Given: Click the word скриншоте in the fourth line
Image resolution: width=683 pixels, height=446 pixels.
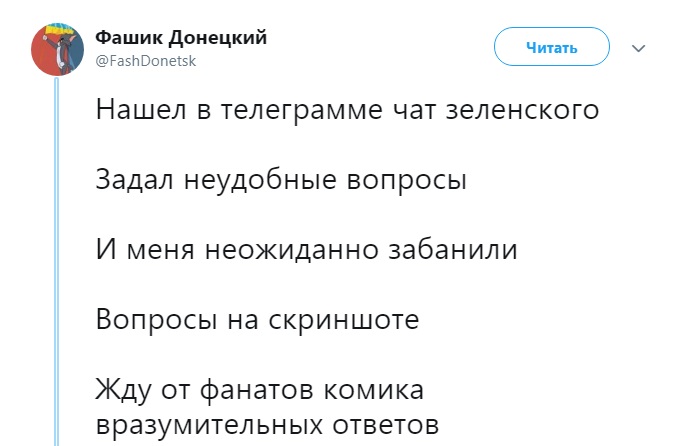Looking at the screenshot, I should coord(344,320).
